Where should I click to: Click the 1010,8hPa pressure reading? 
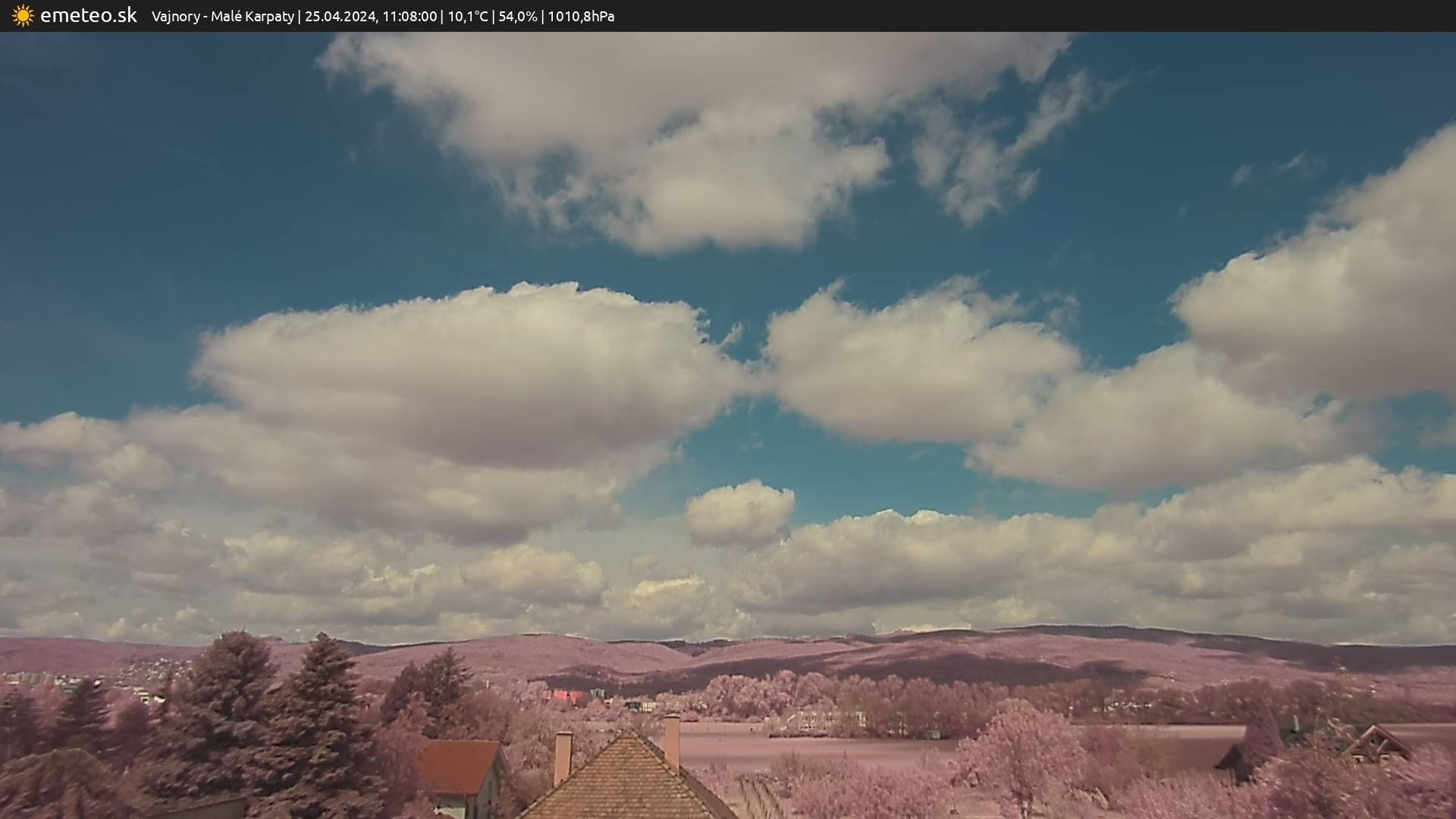[x=581, y=17]
